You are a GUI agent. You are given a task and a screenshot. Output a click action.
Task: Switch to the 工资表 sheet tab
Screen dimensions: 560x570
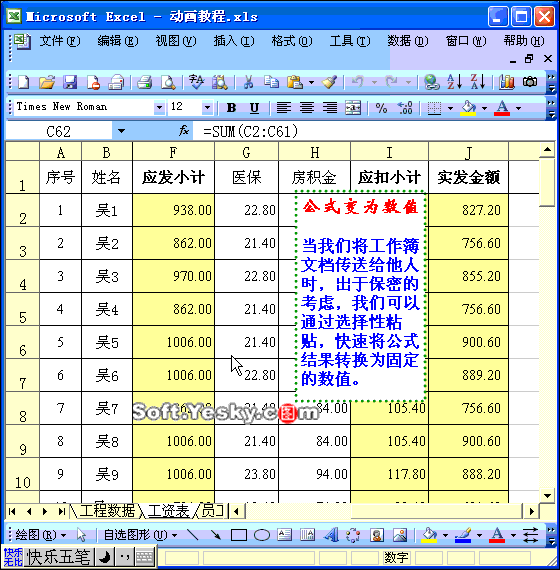[168, 511]
